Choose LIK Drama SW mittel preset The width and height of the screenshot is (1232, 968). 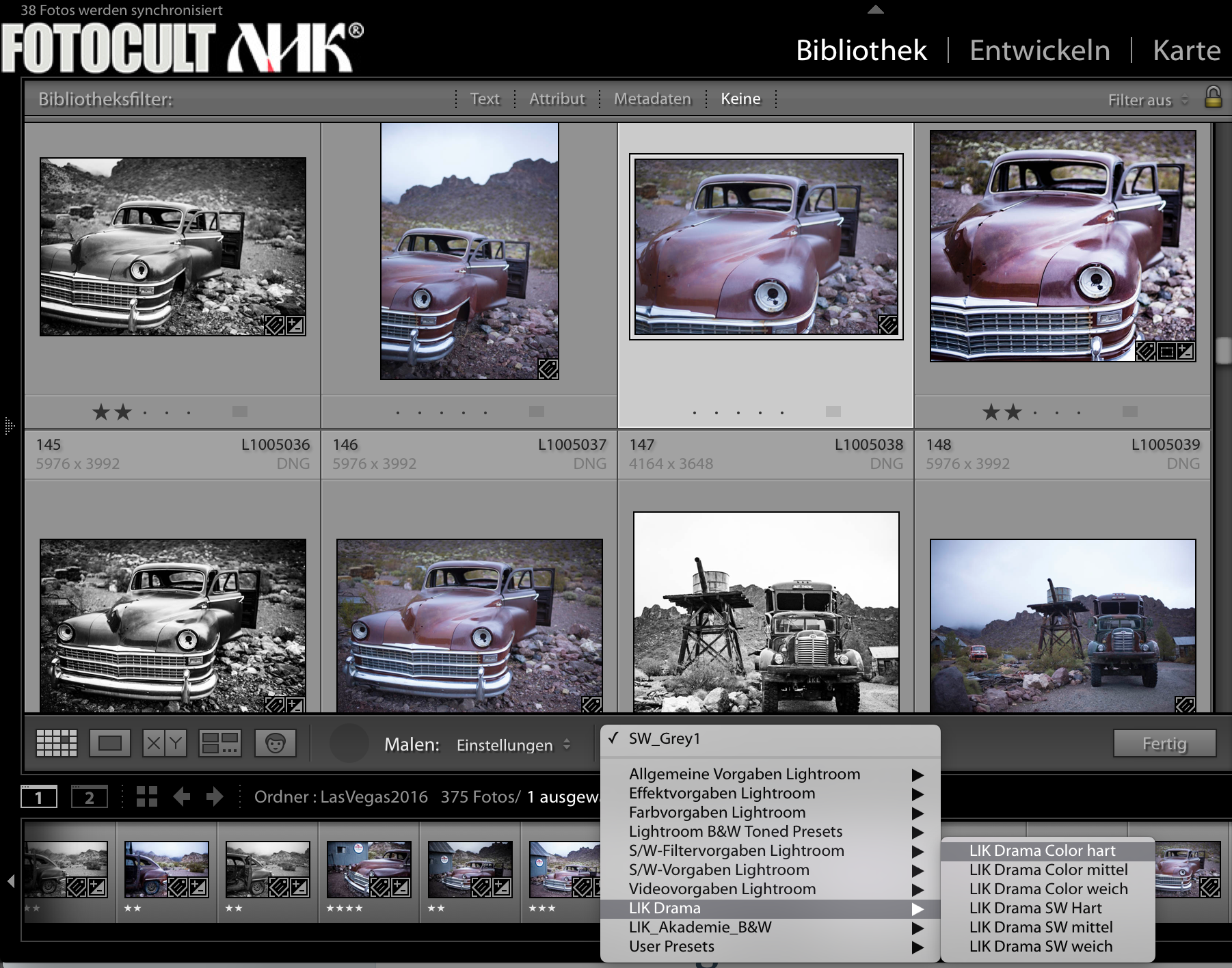[x=1048, y=928]
